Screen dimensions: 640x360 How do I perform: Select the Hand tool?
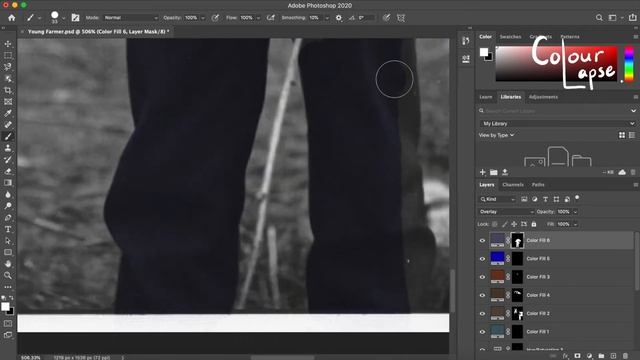pos(8,264)
